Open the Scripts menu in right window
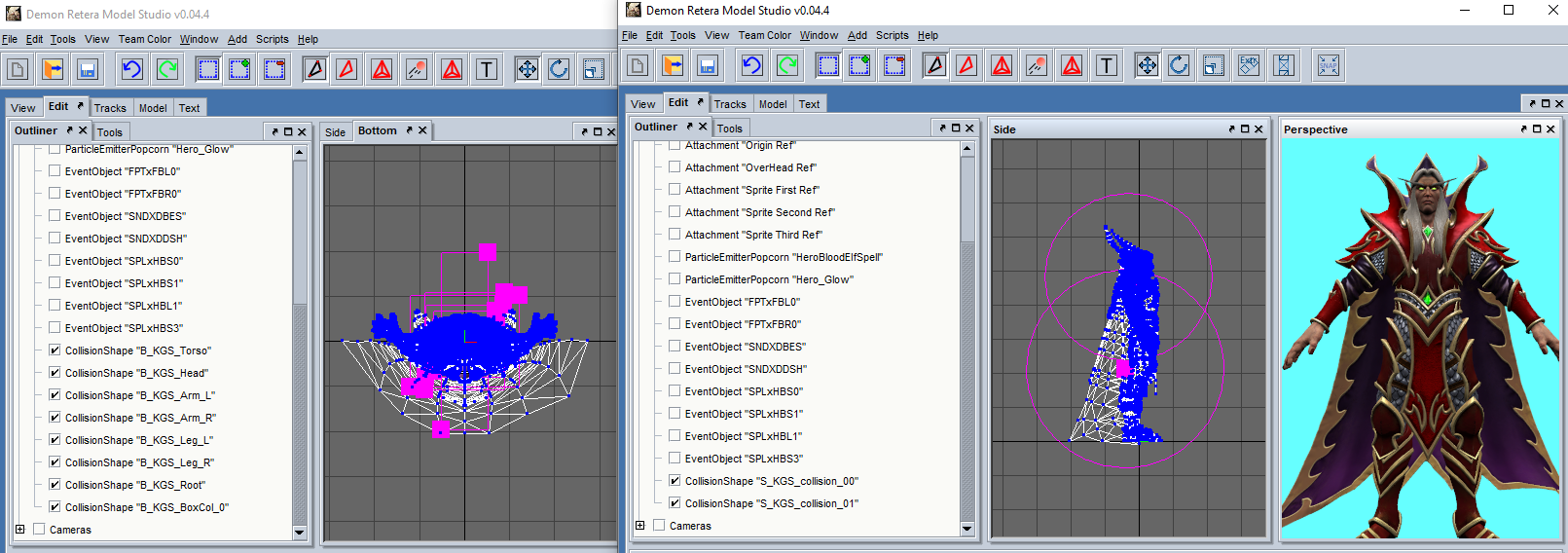This screenshot has height=553, width=1568. tap(893, 35)
